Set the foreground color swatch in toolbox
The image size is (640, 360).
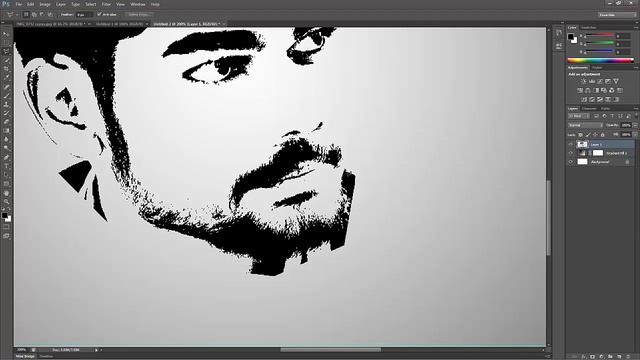(4, 215)
